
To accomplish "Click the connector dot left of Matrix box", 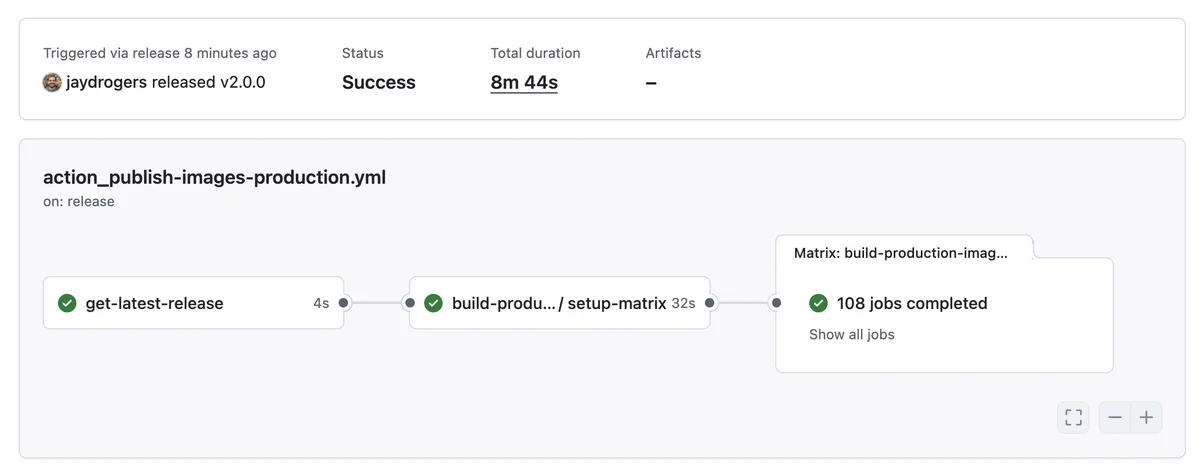I will (x=775, y=303).
